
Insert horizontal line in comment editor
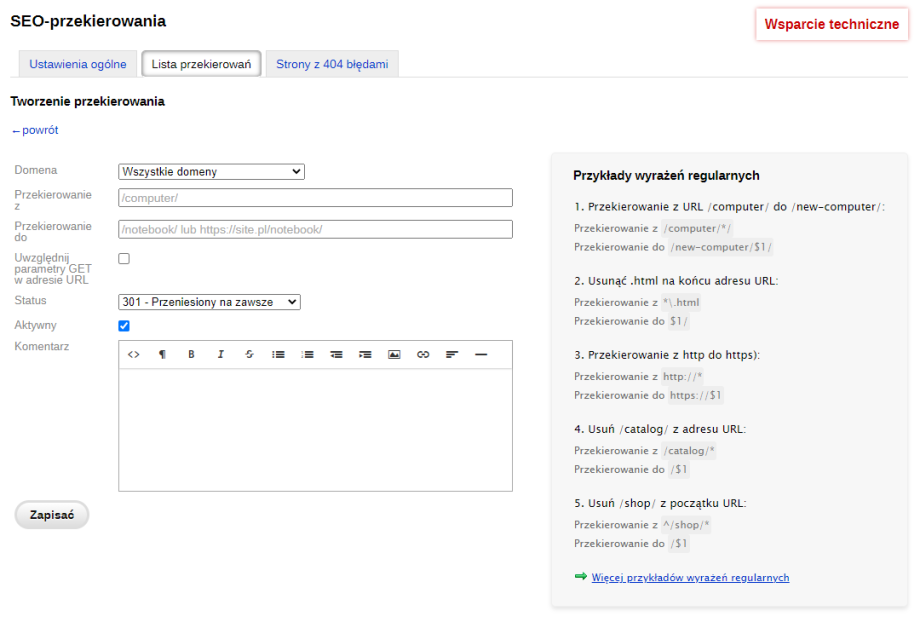[x=481, y=355]
